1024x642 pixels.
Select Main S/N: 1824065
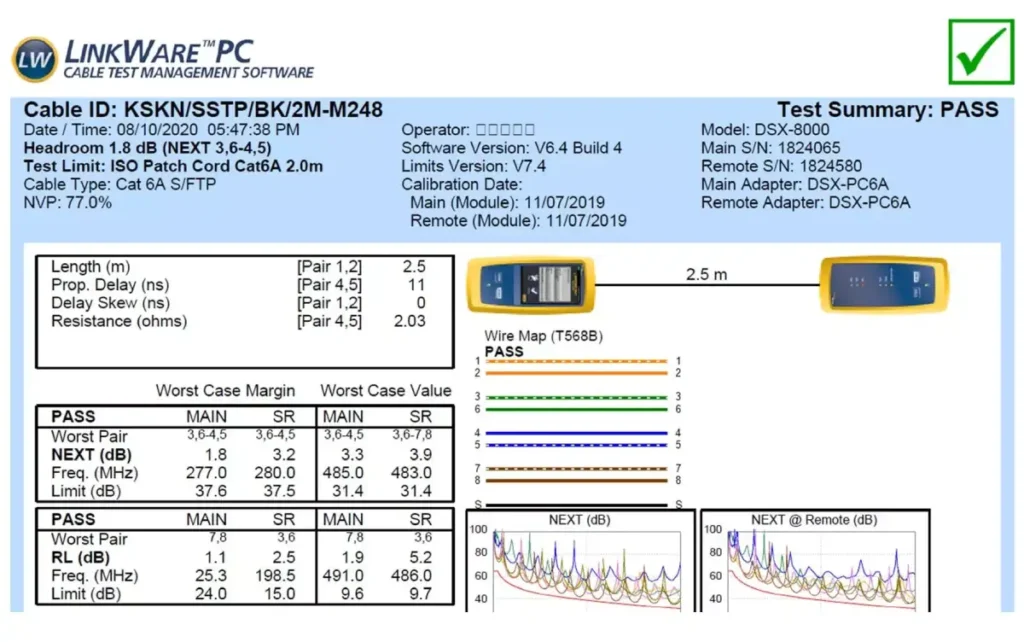coord(771,148)
